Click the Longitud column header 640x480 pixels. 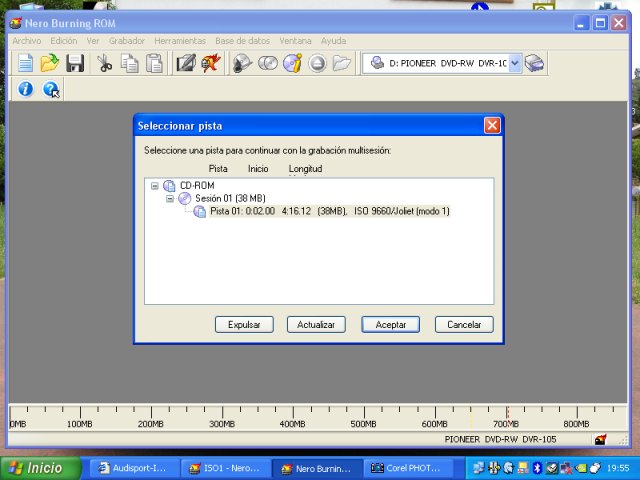305,169
